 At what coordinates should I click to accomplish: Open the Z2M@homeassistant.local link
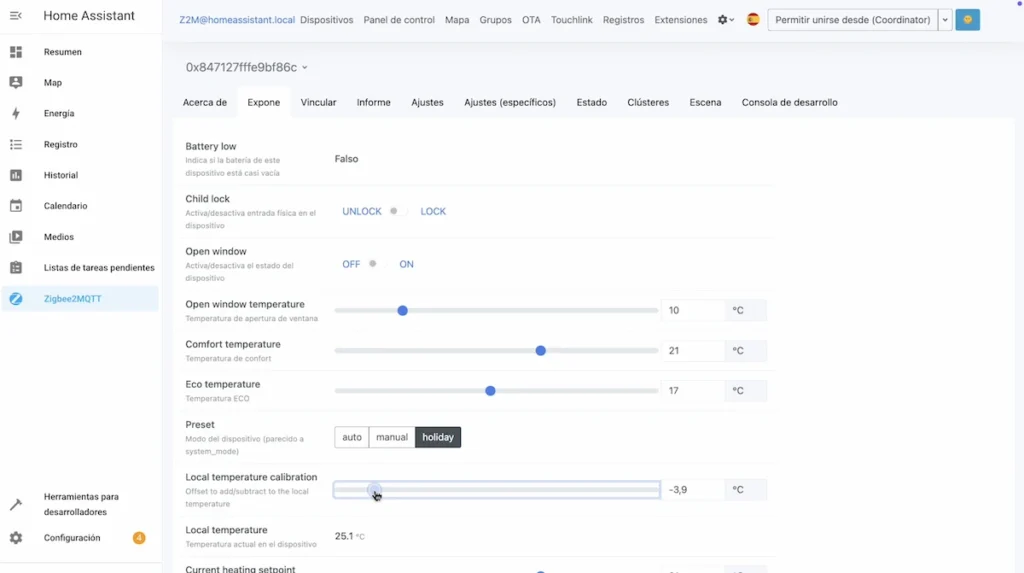pyautogui.click(x=237, y=20)
